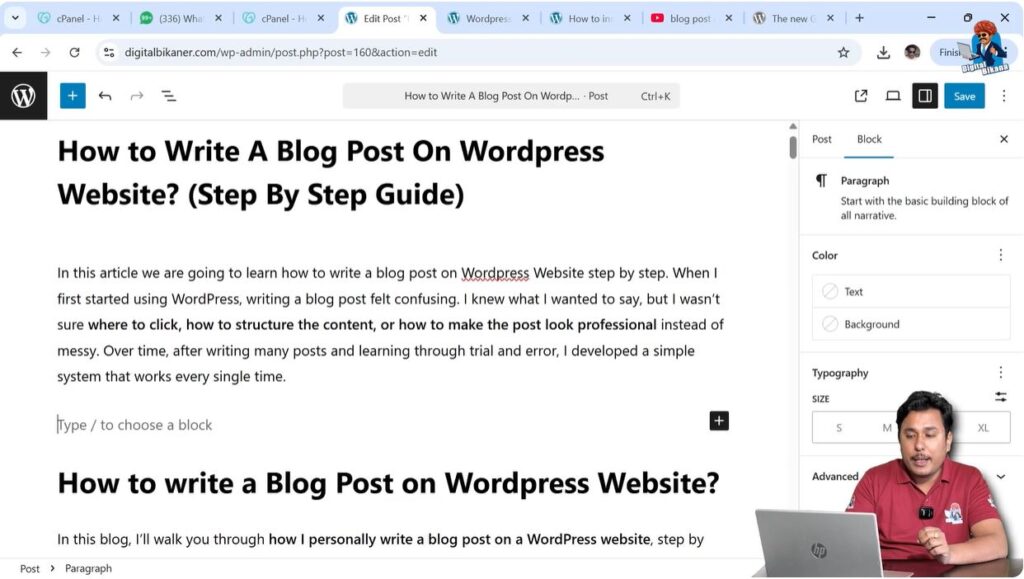Switch to the 'blog post' browser tab
The height and width of the screenshot is (579, 1024).
690,17
